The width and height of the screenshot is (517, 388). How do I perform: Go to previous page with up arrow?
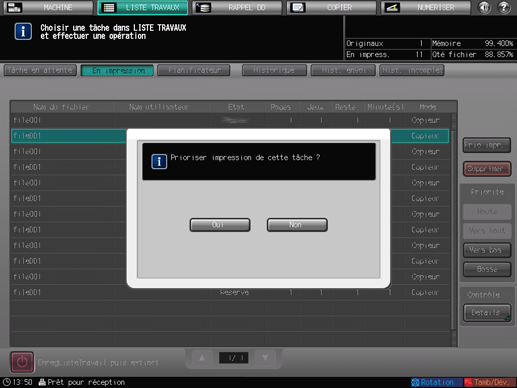pos(202,358)
